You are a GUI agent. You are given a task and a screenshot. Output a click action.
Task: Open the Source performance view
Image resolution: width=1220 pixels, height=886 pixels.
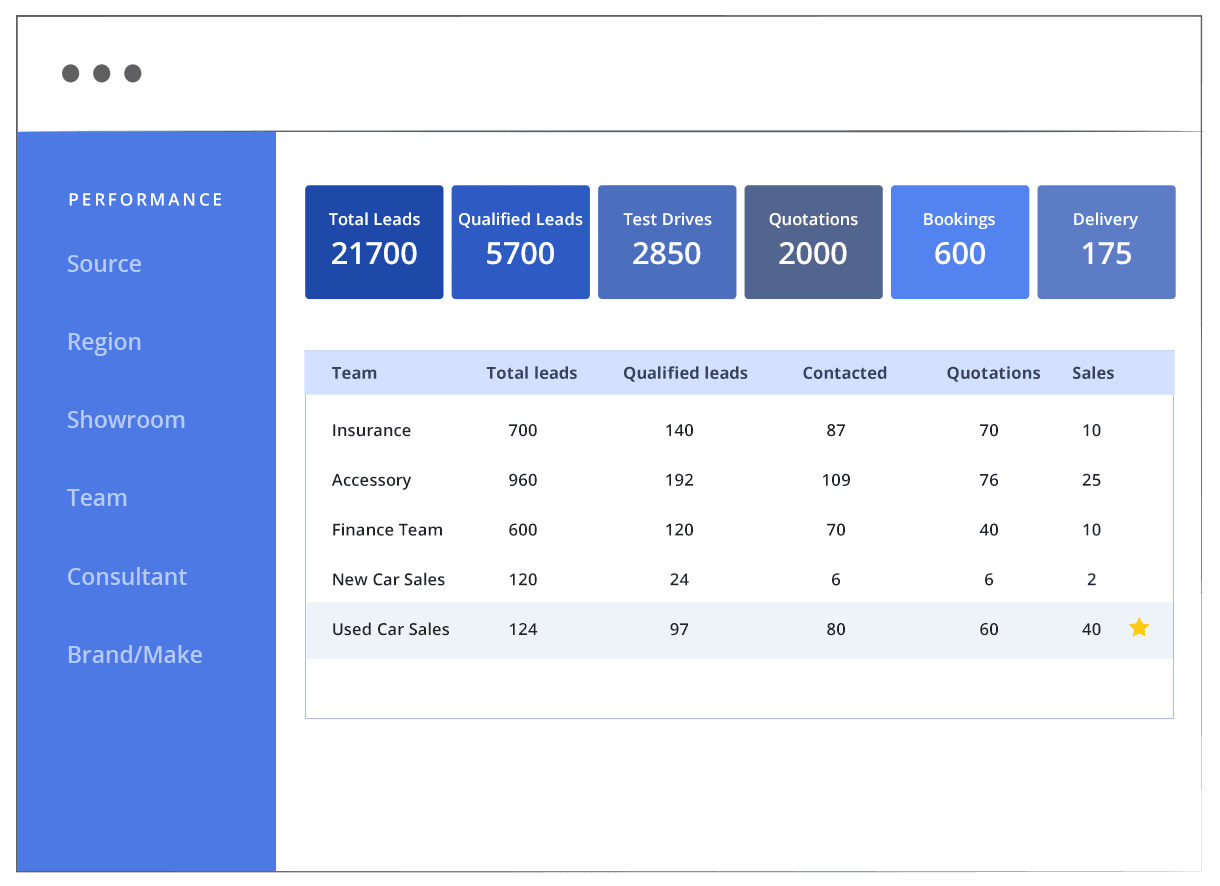pos(104,264)
